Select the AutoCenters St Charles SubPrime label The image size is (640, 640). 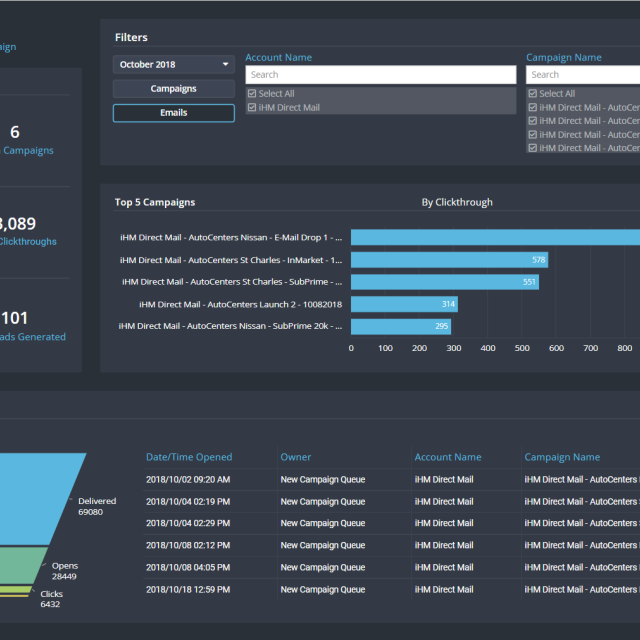tap(232, 282)
